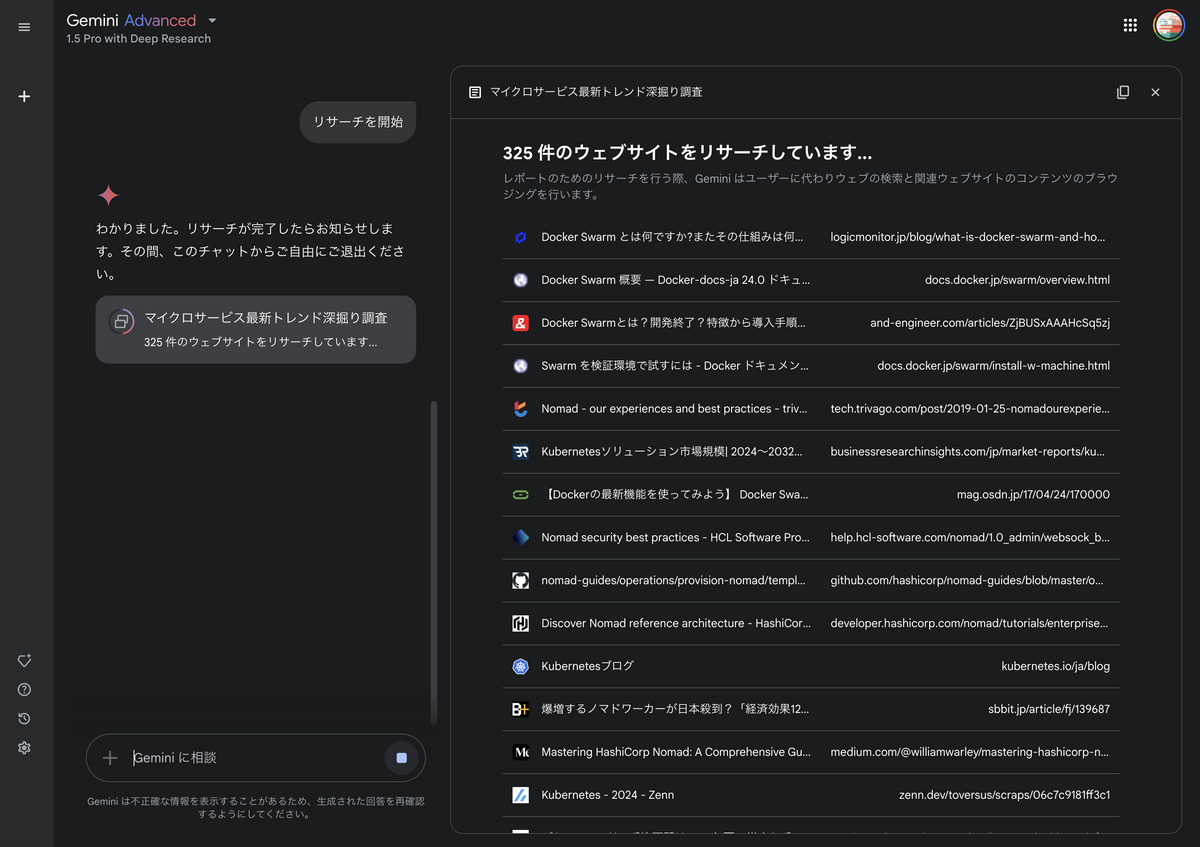Focus the Gemini chat input field

coord(250,758)
